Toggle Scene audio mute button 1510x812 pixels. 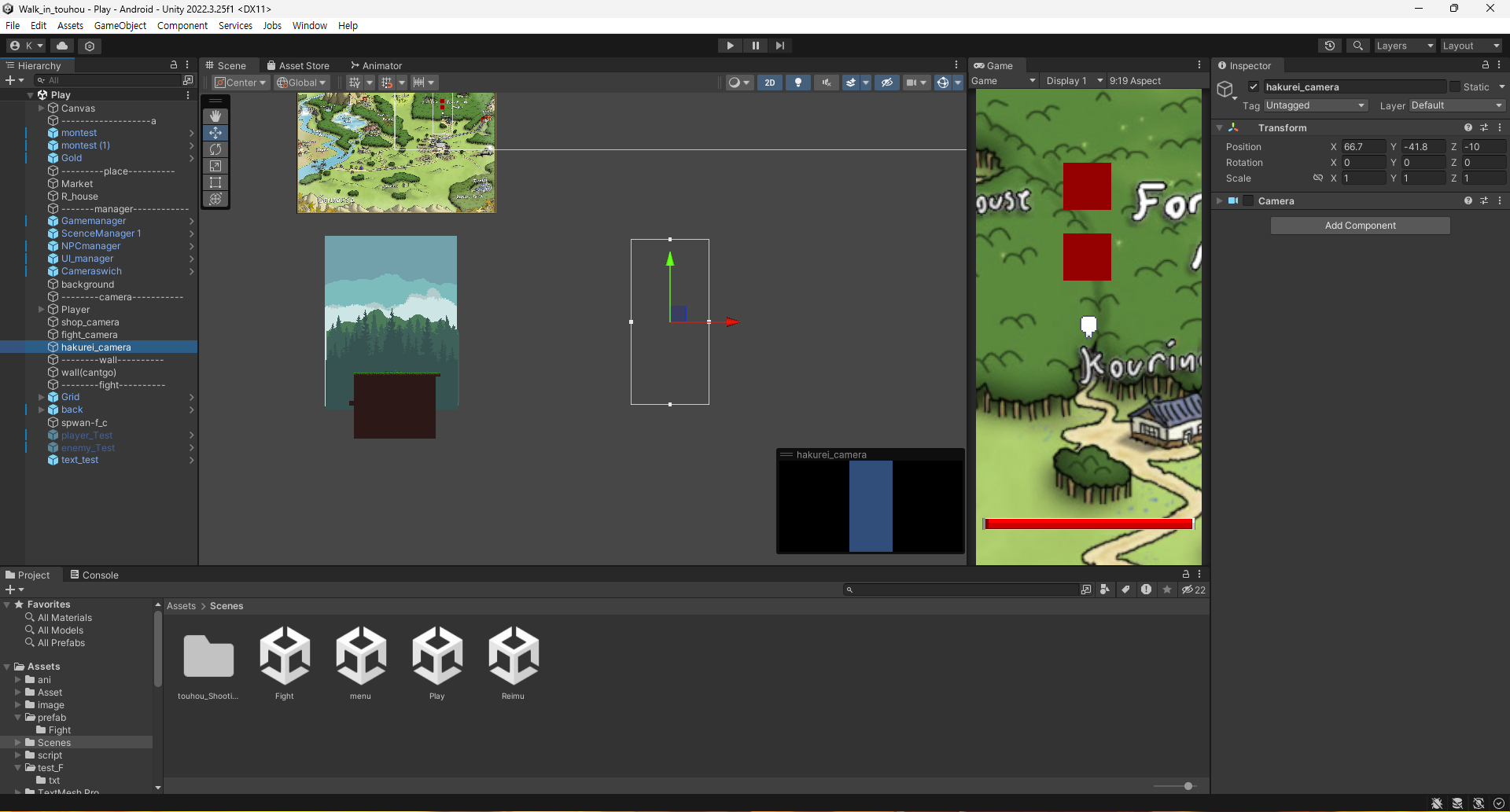pos(827,83)
